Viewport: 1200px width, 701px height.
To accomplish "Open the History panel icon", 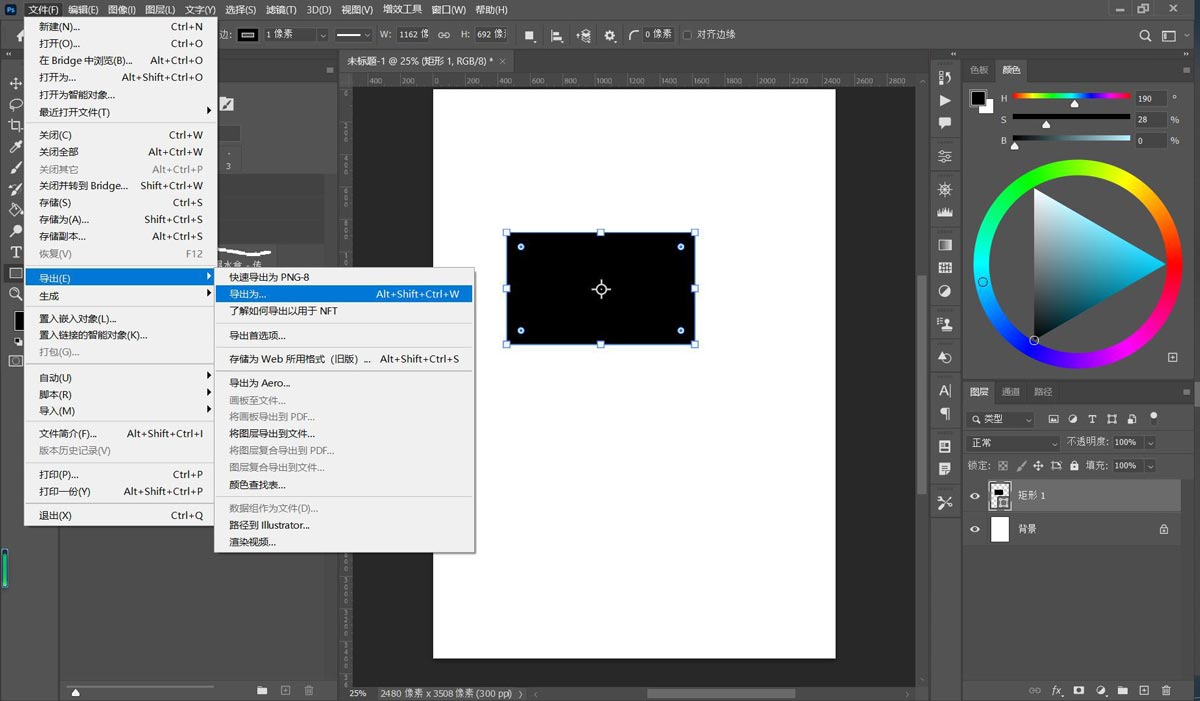I will click(945, 78).
